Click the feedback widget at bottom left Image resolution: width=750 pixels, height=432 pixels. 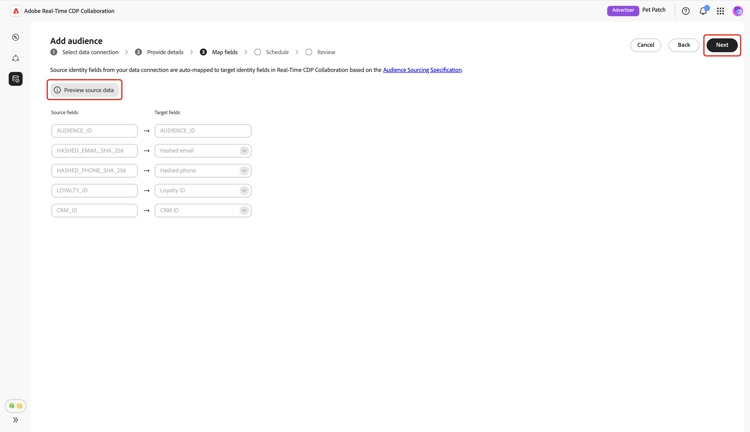pos(16,406)
